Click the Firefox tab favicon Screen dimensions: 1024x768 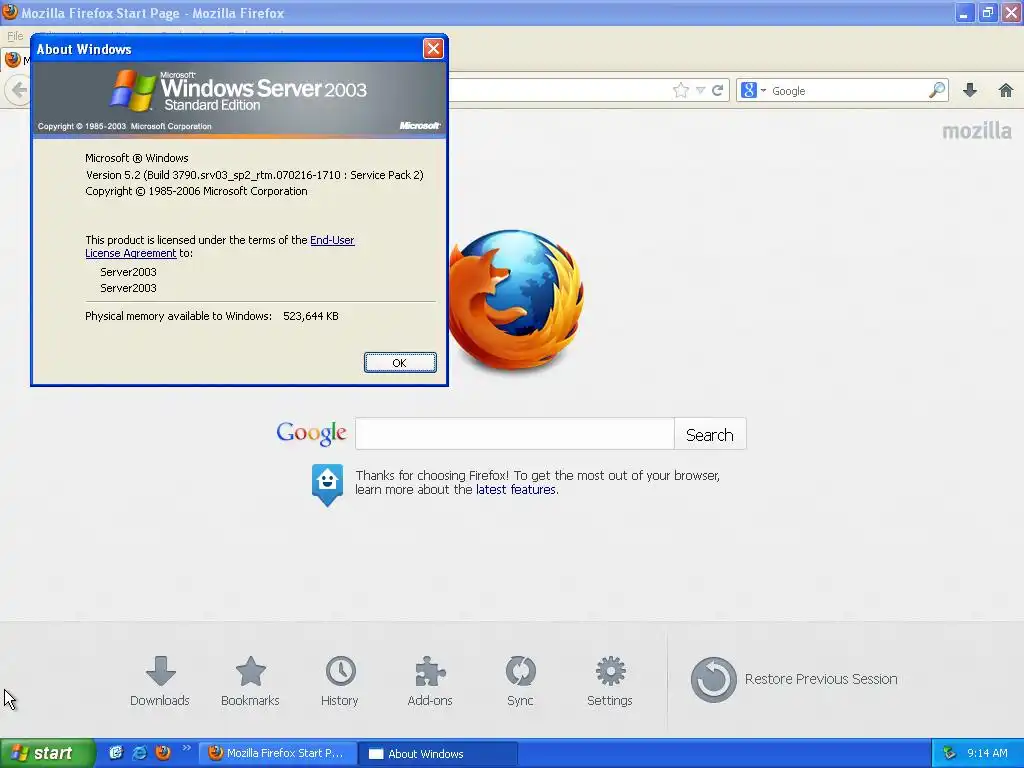click(x=12, y=59)
